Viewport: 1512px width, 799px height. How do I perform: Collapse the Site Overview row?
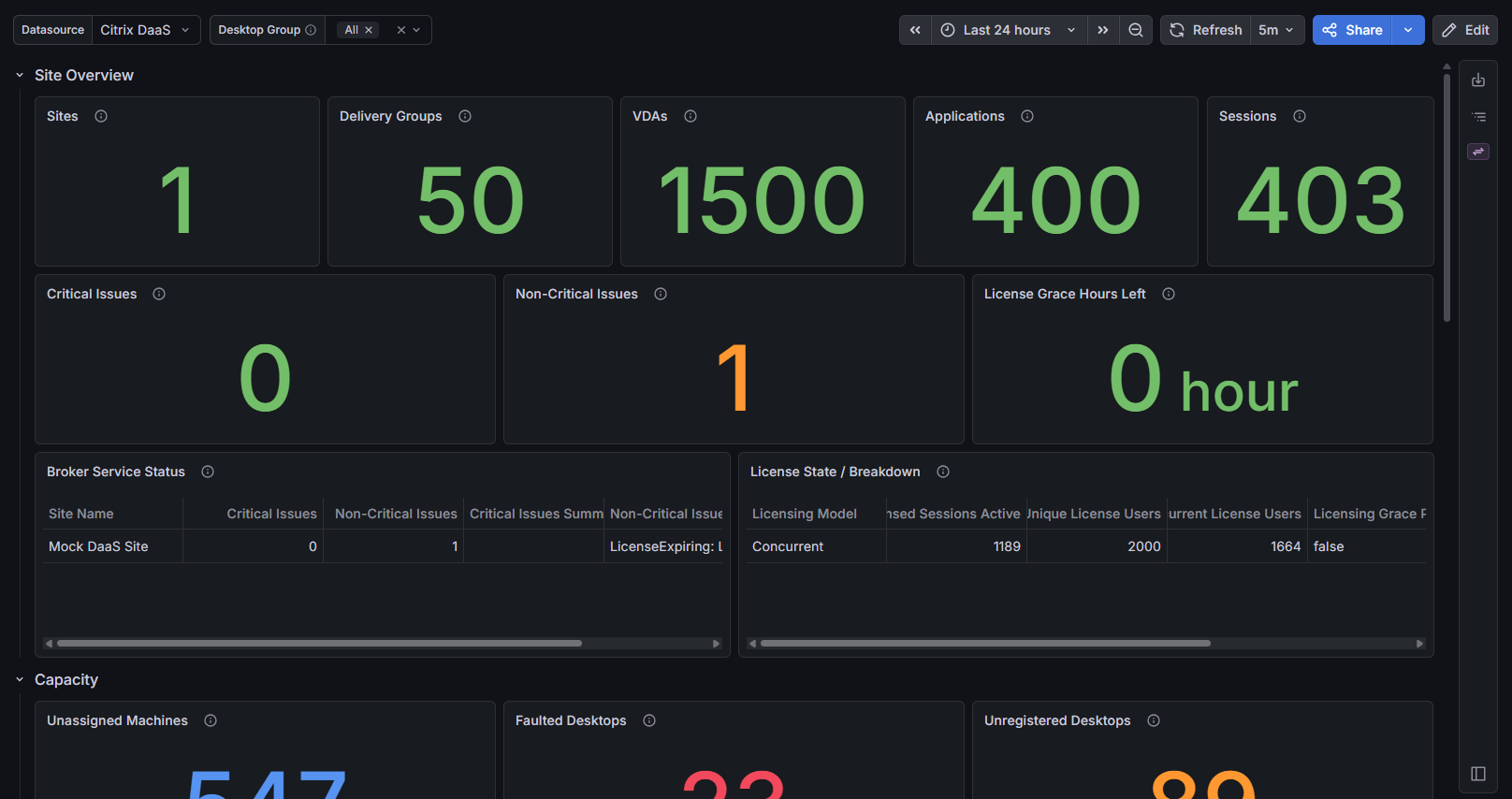pos(20,75)
